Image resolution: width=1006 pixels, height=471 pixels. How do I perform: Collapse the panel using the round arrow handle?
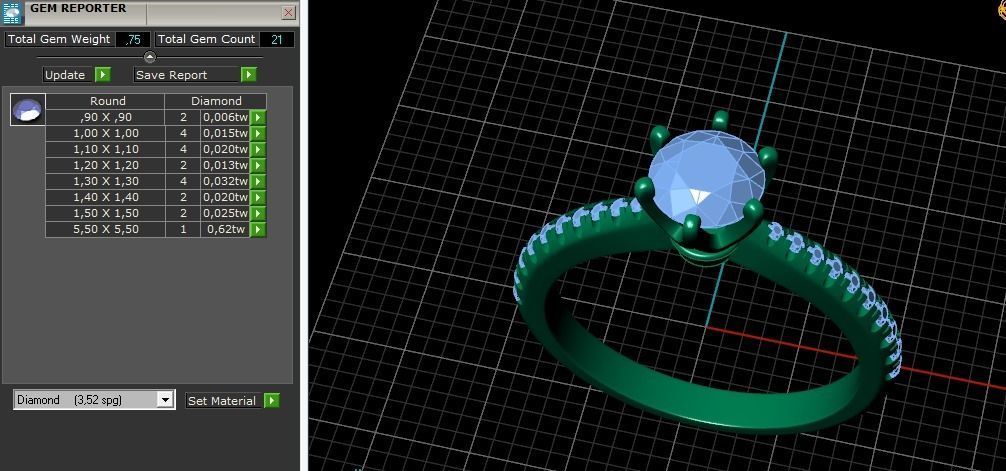[149, 57]
